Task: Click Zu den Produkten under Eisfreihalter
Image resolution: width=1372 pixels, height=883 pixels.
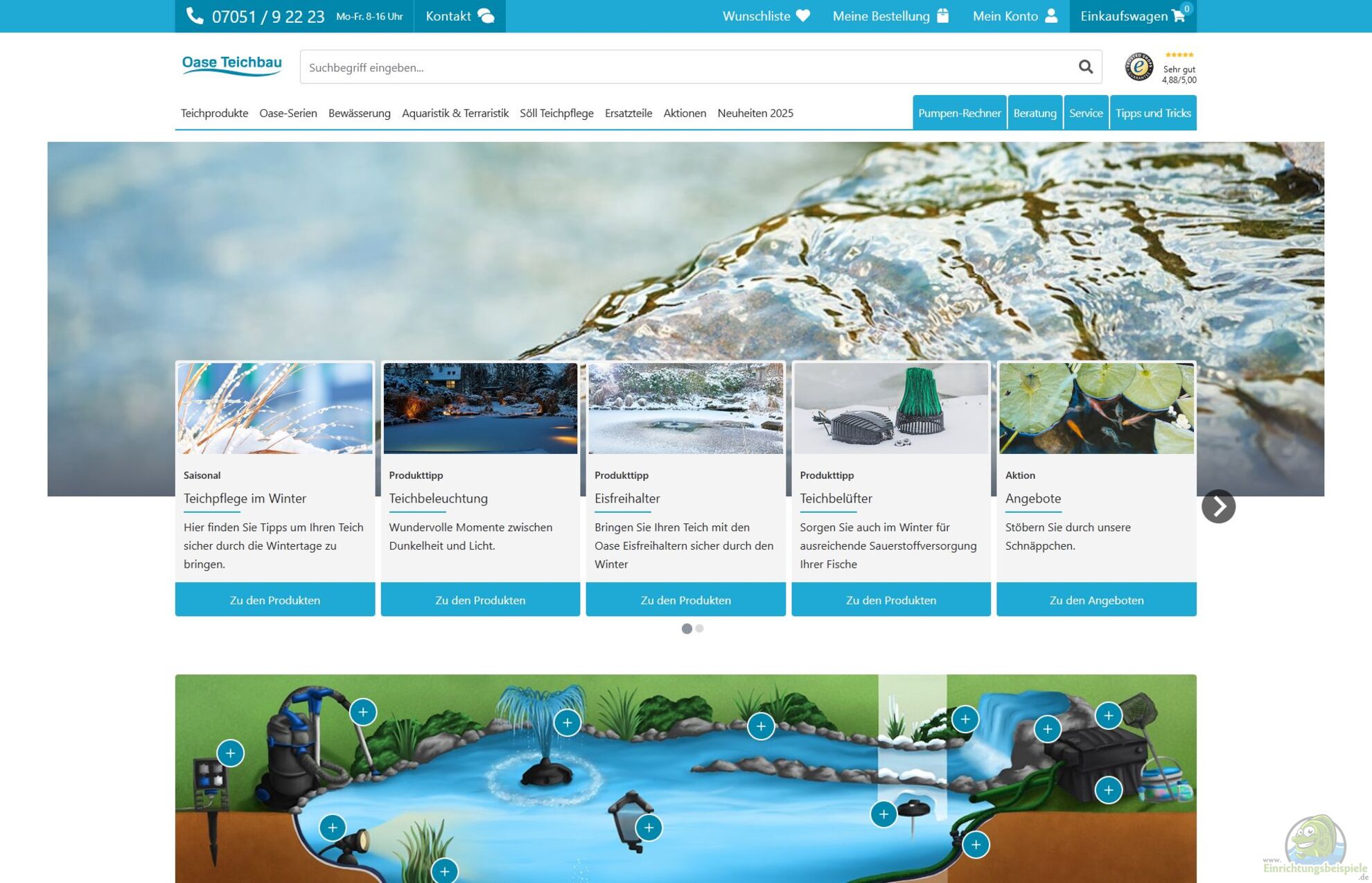Action: 685,600
